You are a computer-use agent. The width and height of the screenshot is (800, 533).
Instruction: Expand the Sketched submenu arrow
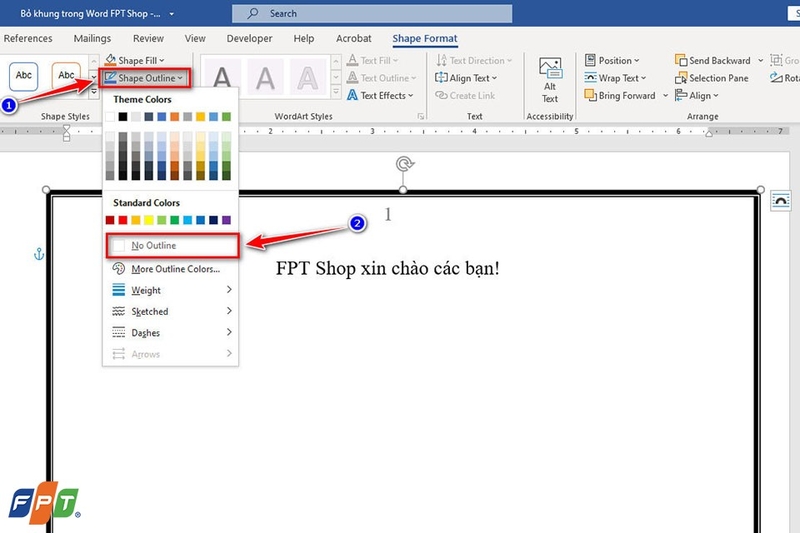tap(229, 311)
